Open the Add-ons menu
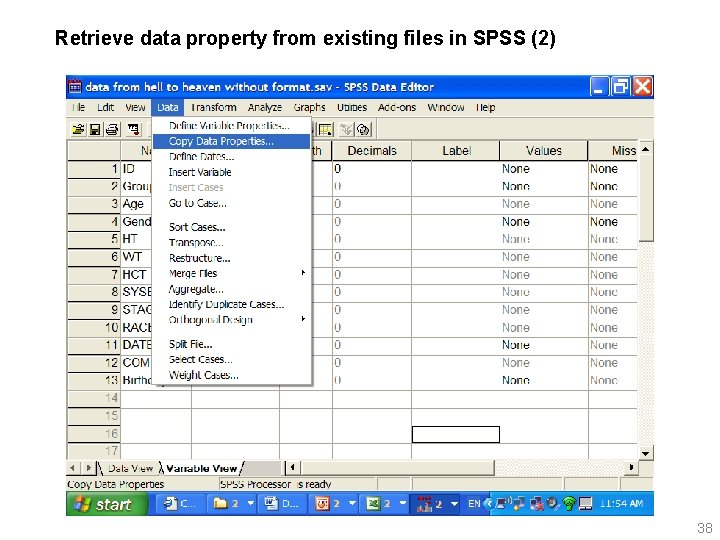 (397, 107)
